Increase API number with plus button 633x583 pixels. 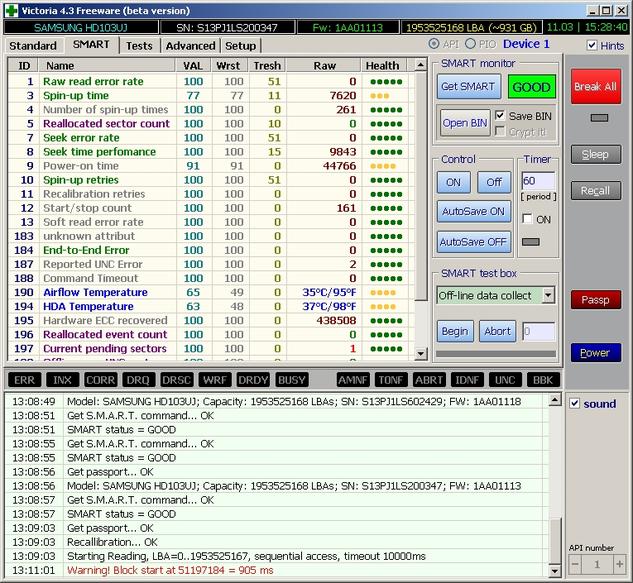619,564
